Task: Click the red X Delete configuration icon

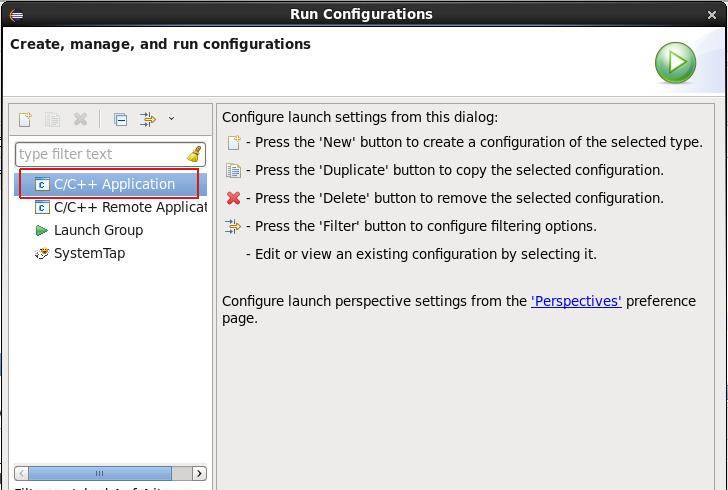Action: coord(81,119)
